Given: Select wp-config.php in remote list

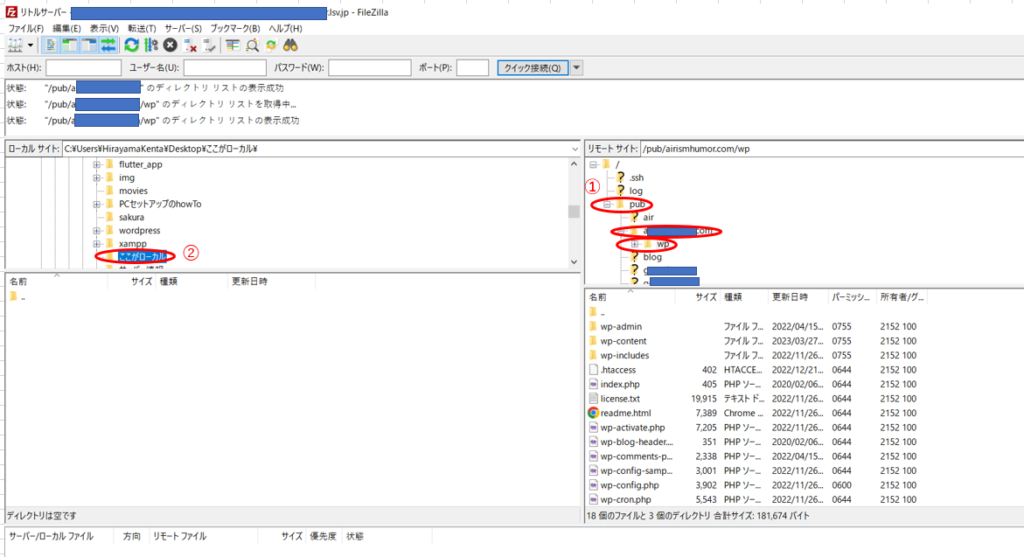Looking at the screenshot, I should point(630,485).
